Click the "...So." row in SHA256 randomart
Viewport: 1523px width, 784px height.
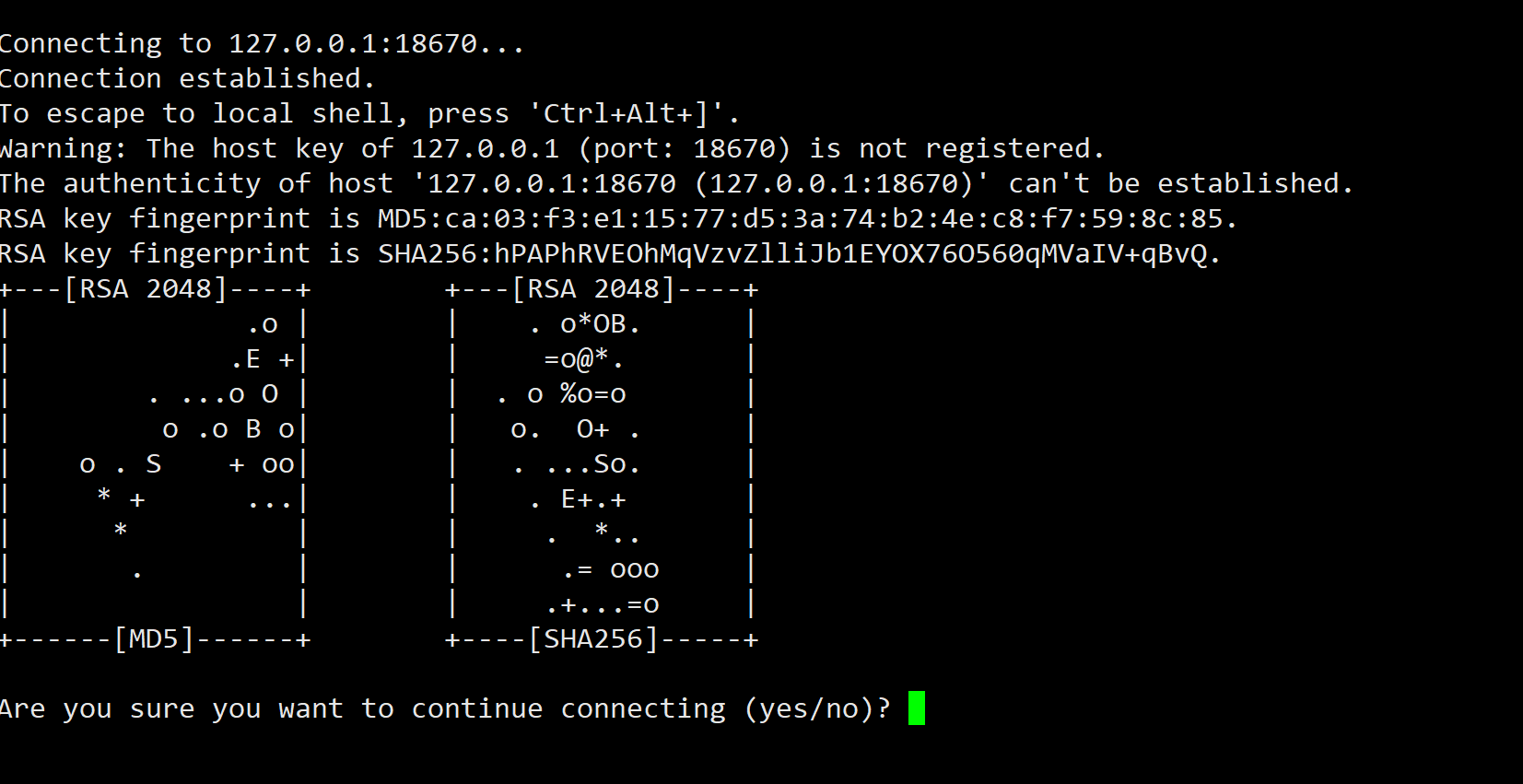click(x=592, y=464)
